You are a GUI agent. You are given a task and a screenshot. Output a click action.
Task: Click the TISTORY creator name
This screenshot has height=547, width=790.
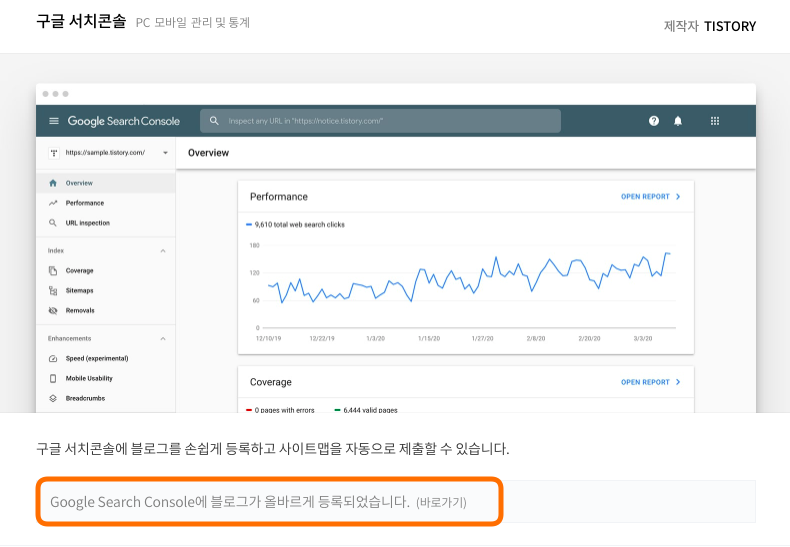[x=730, y=26]
